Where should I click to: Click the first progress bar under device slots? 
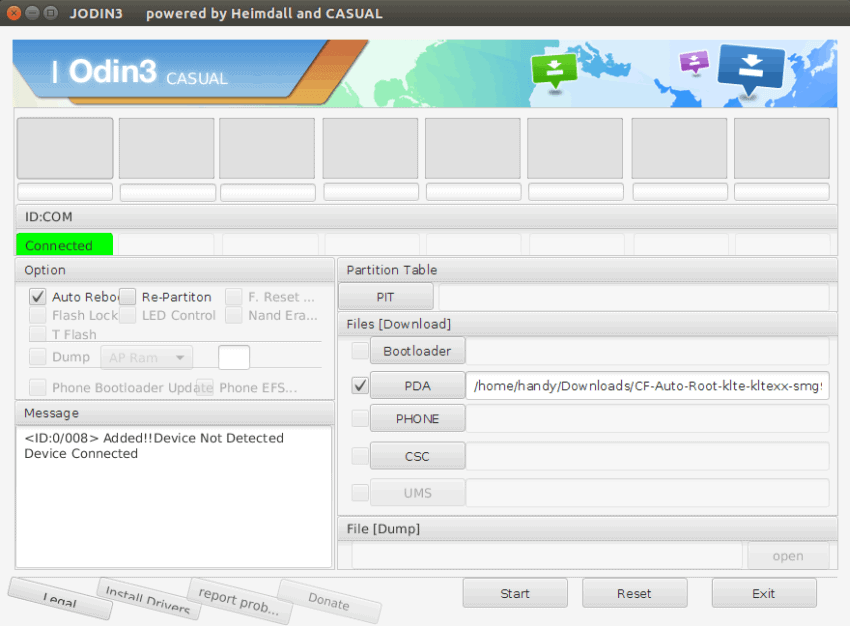click(65, 192)
